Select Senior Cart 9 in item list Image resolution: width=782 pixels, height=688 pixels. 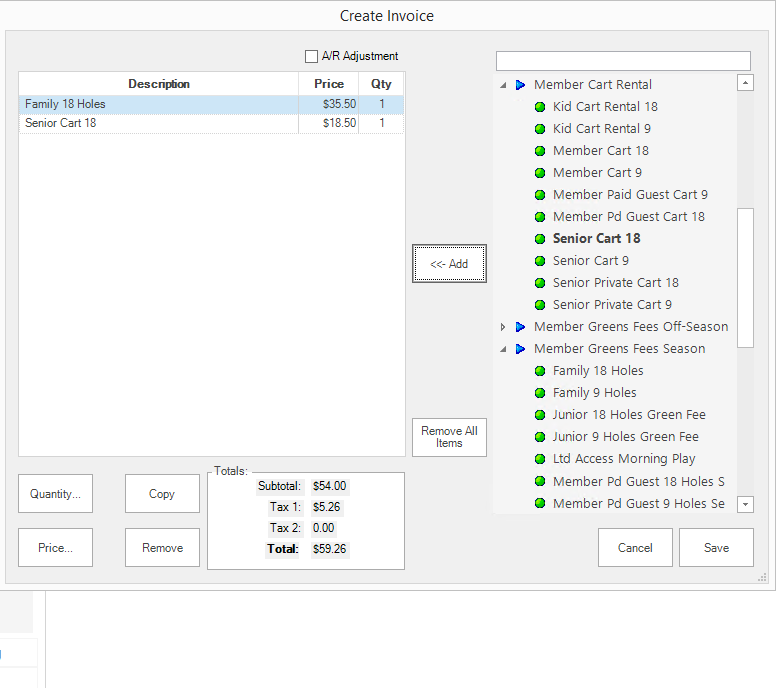pos(590,261)
